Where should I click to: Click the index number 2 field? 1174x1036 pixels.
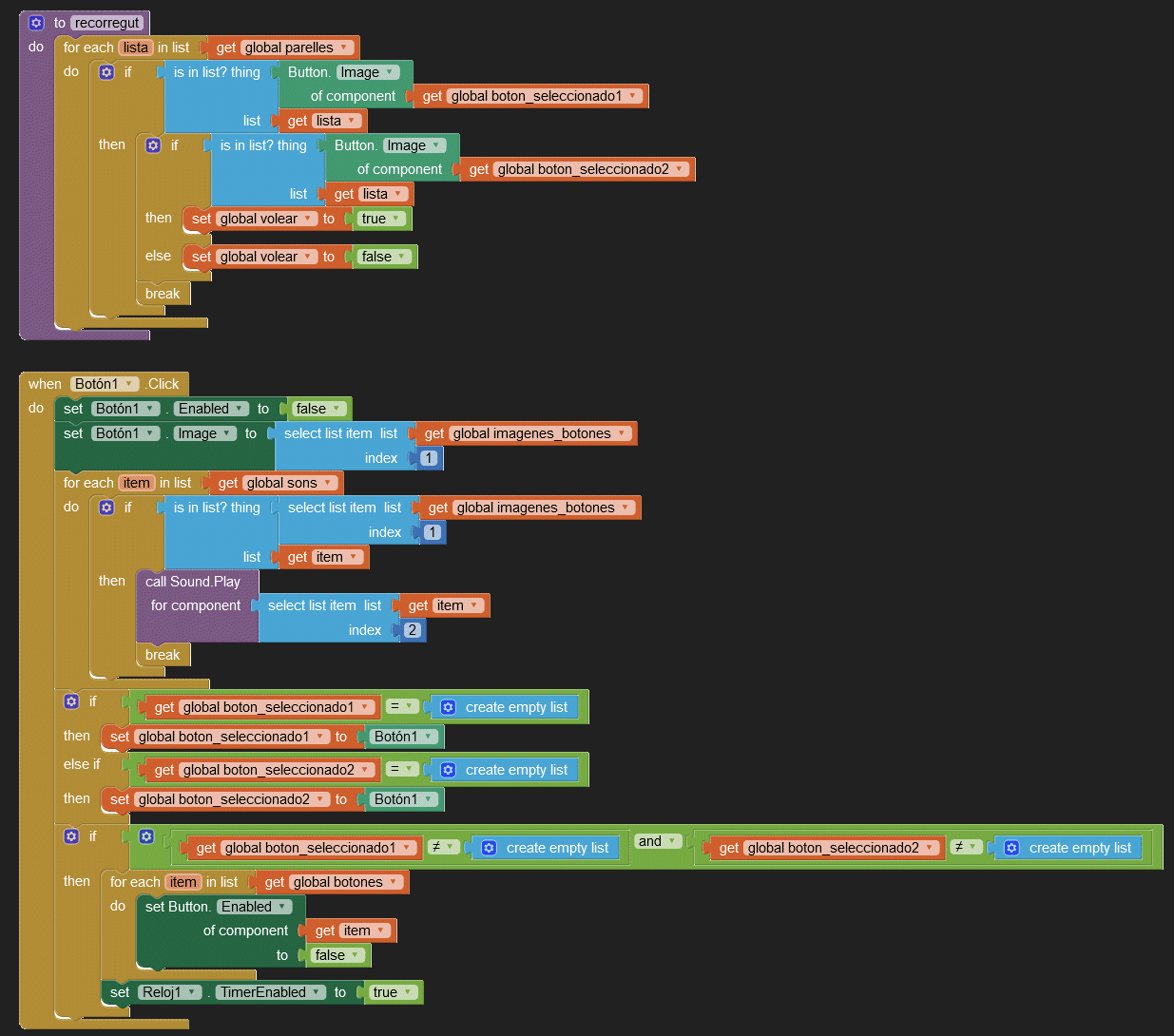tap(413, 630)
